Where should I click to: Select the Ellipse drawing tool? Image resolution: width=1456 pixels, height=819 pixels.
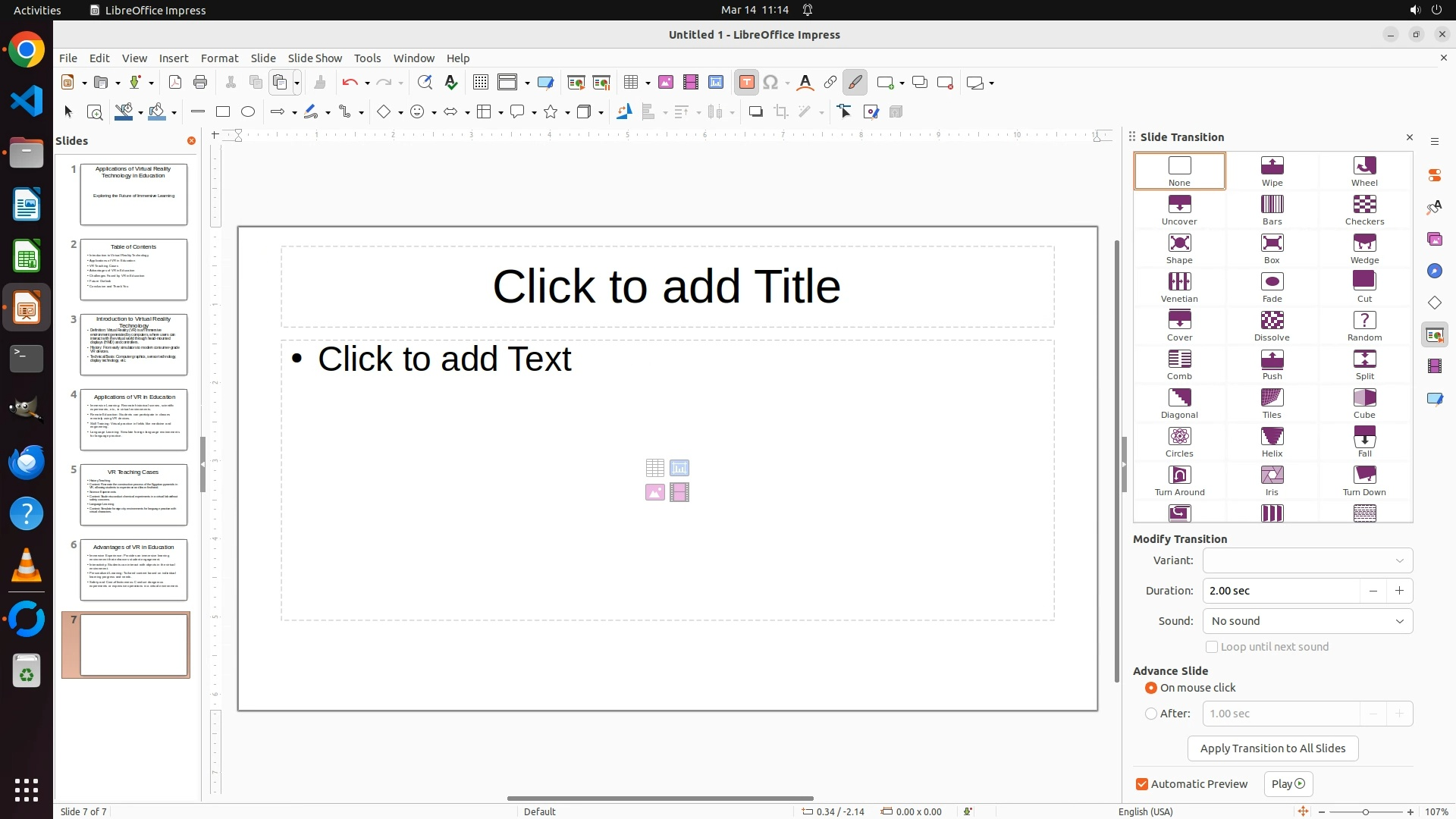(248, 112)
